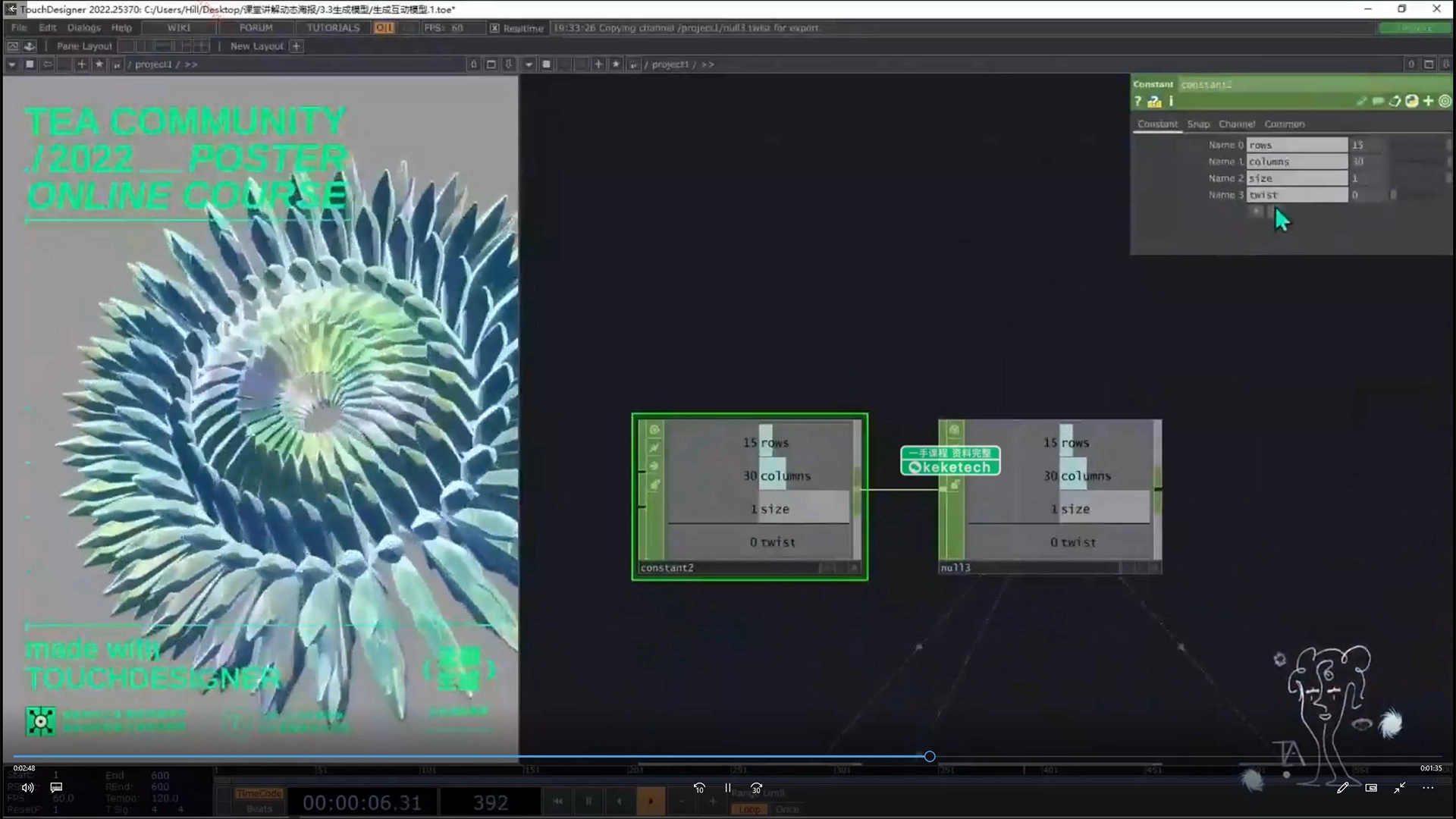This screenshot has width=1456, height=819.
Task: Click the plus icon in parameter panel header
Action: coord(1429,101)
